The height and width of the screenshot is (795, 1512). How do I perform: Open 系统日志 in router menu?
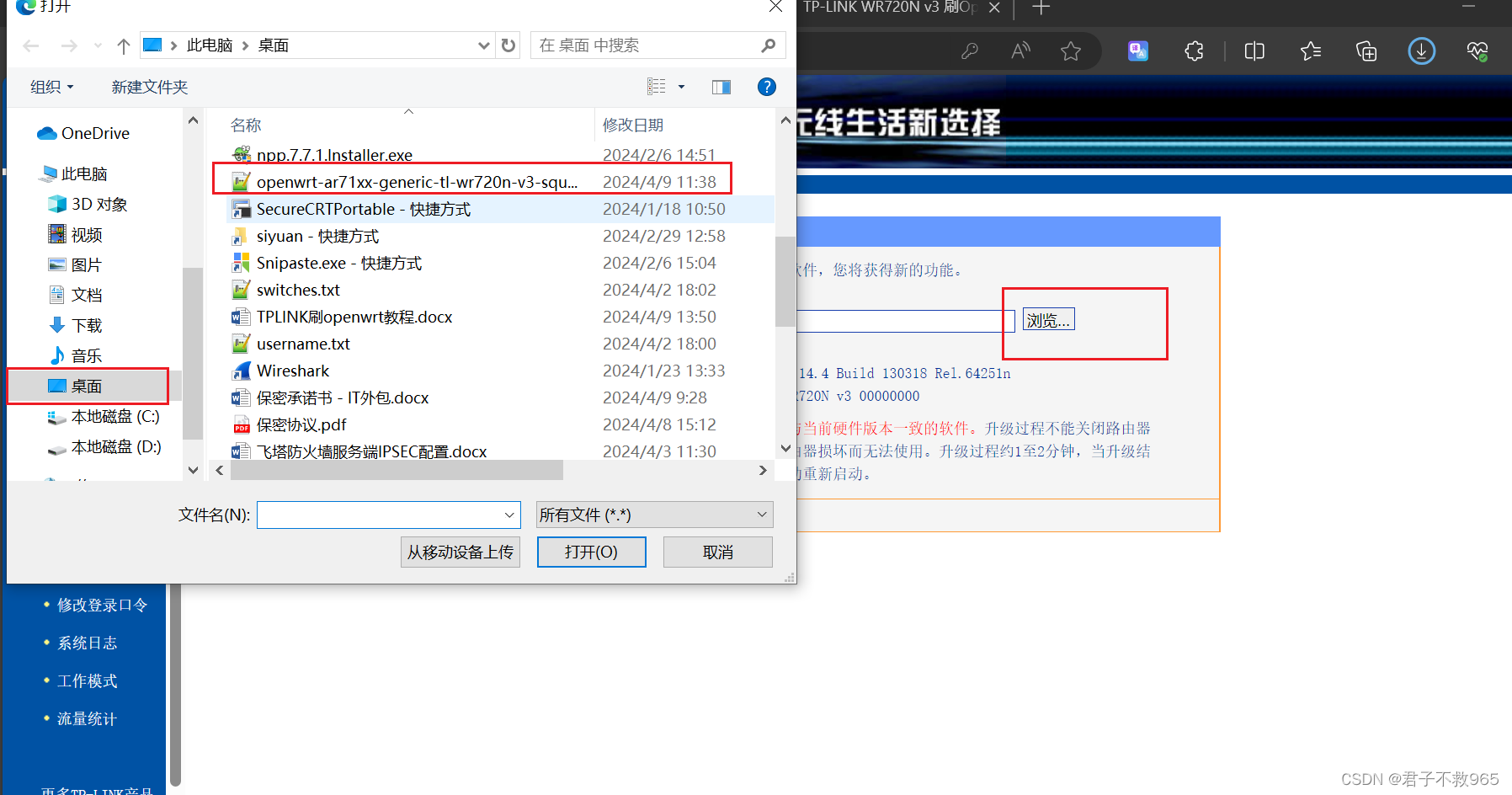coord(87,643)
